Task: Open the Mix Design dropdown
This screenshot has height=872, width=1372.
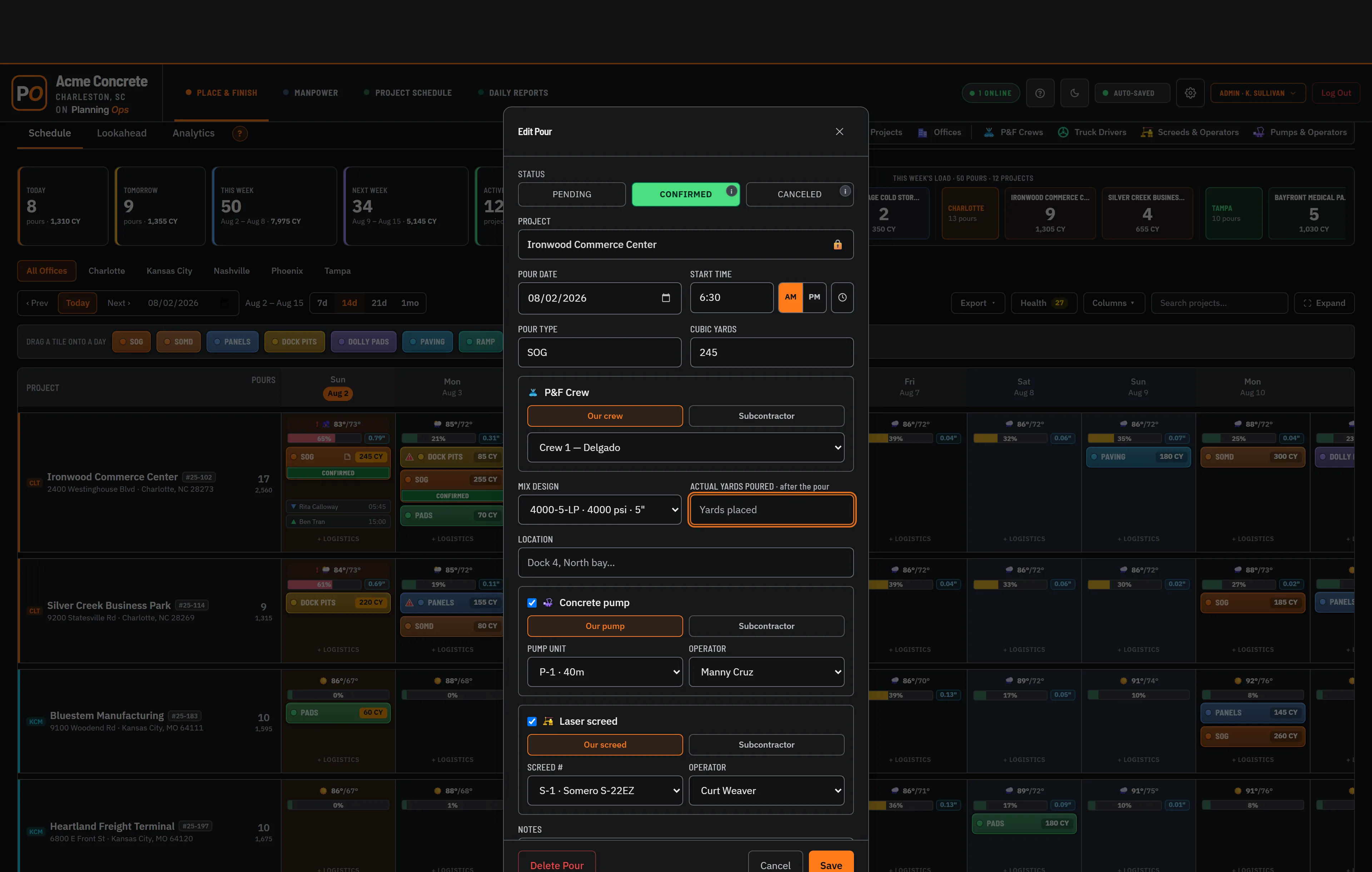Action: pos(600,510)
